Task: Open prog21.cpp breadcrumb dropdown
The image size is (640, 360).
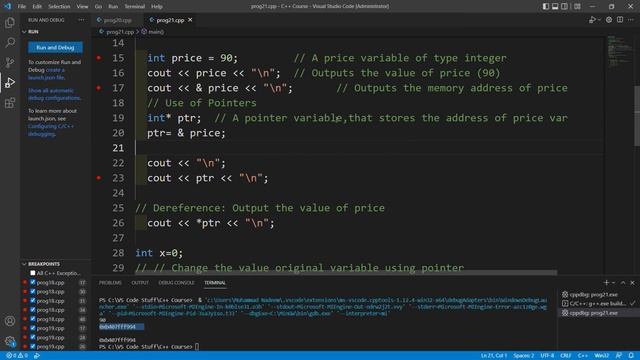Action: coord(117,31)
